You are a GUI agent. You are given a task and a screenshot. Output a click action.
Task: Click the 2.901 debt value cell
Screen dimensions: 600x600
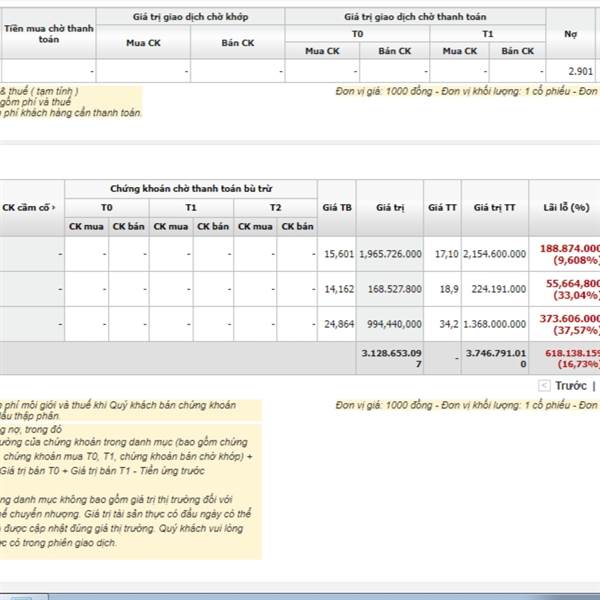(x=579, y=71)
